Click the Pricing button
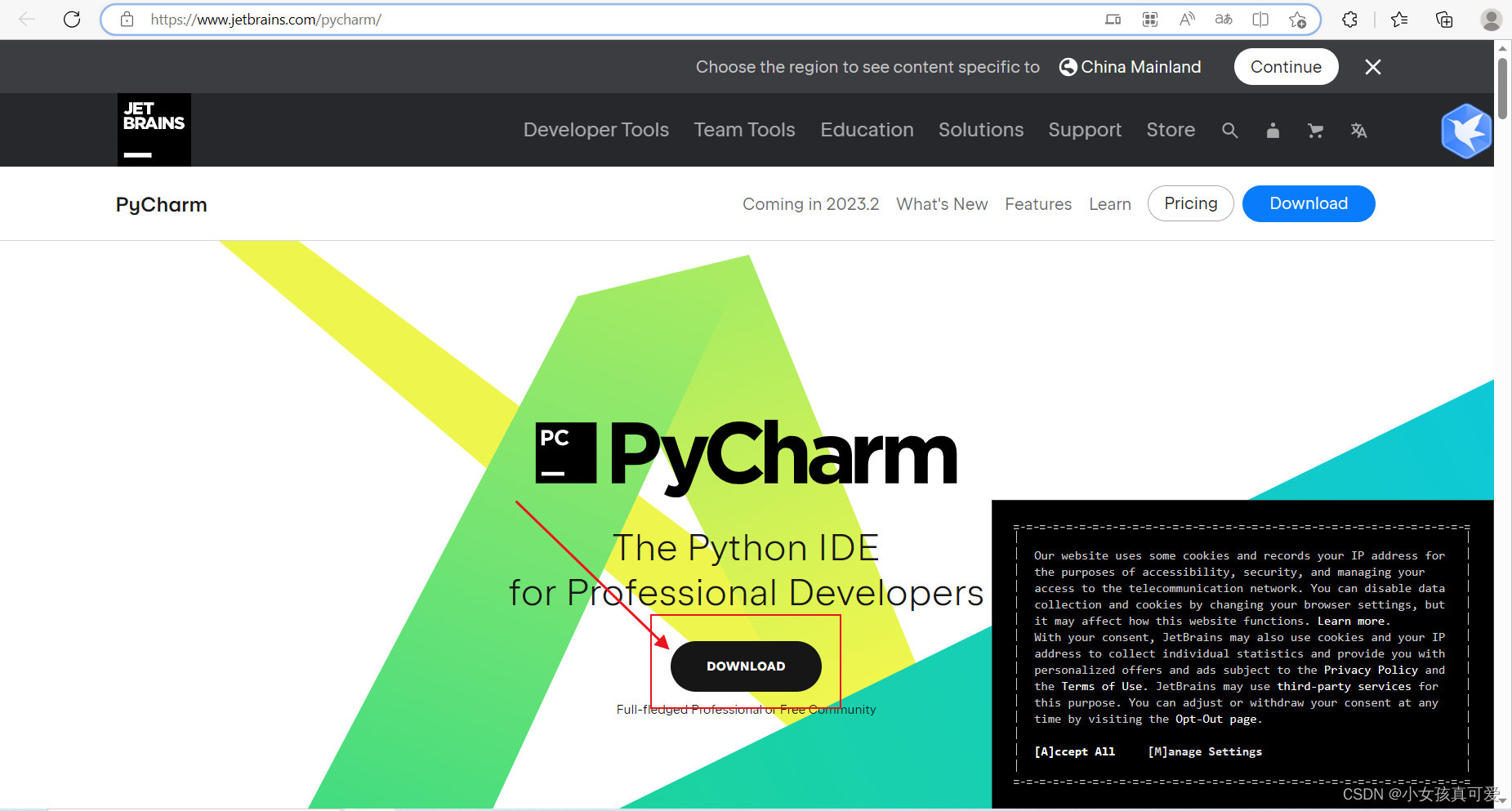This screenshot has width=1512, height=811. coord(1190,203)
